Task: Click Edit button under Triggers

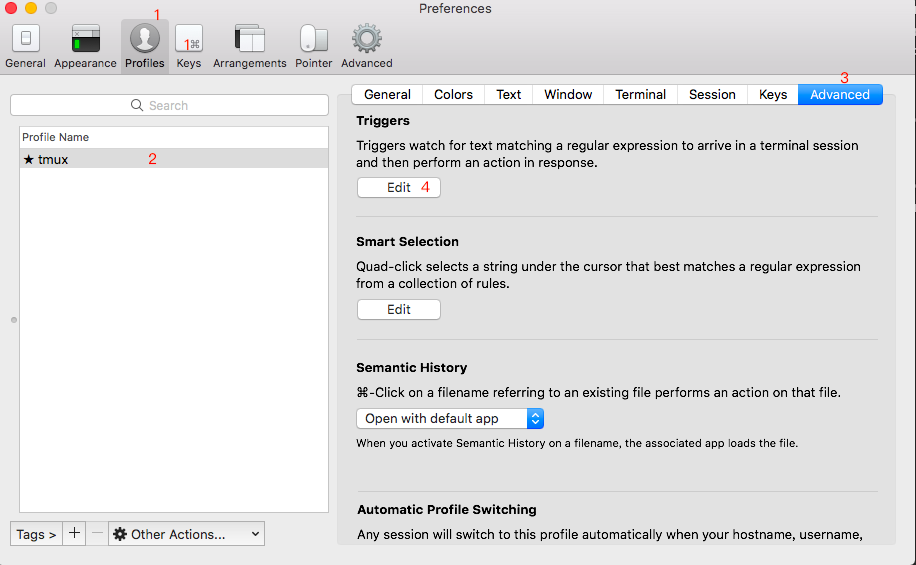Action: [398, 188]
